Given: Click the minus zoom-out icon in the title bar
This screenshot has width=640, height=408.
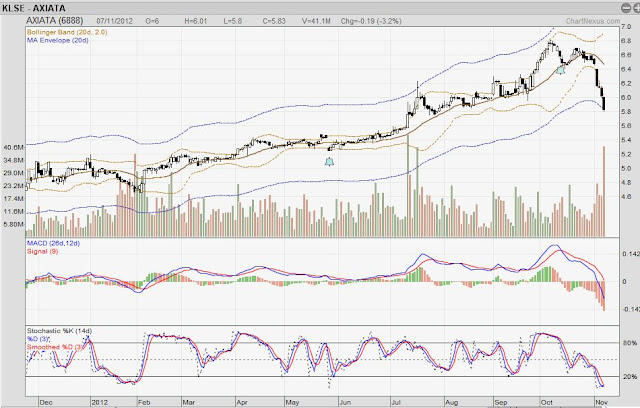Looking at the screenshot, I should coord(626,8).
